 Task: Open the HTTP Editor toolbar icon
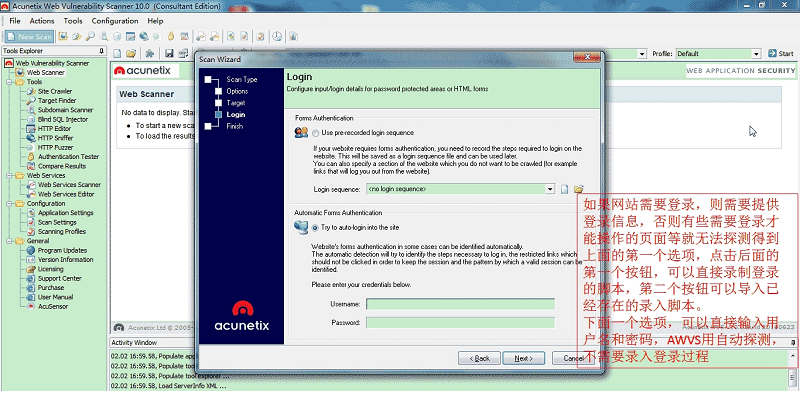coord(131,37)
